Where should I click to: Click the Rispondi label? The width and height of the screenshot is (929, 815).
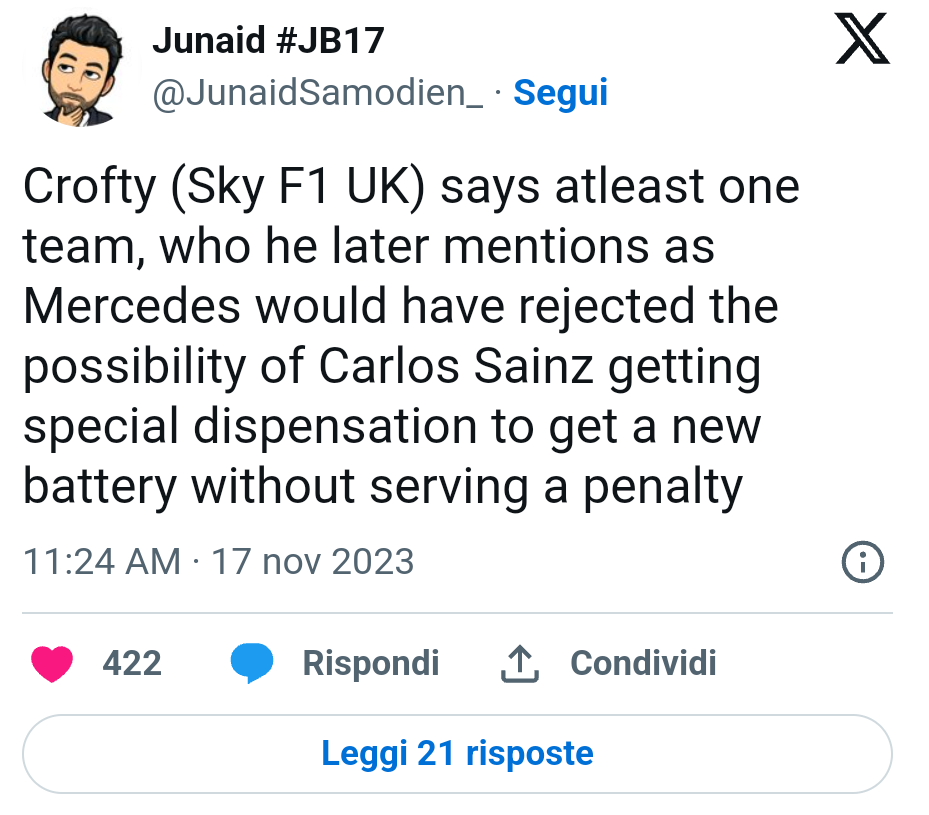point(371,663)
